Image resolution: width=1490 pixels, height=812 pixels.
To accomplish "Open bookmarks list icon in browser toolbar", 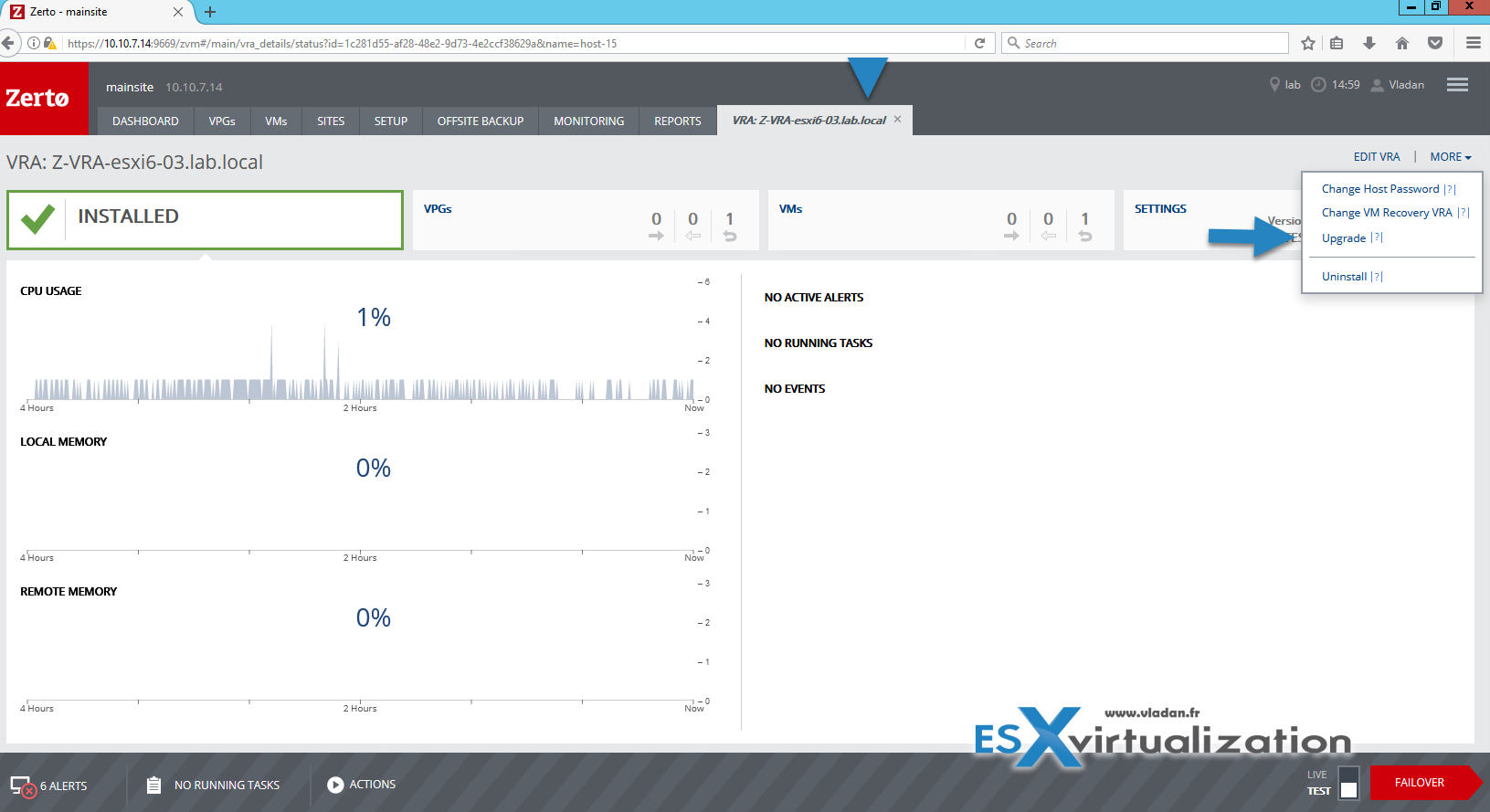I will point(1337,43).
